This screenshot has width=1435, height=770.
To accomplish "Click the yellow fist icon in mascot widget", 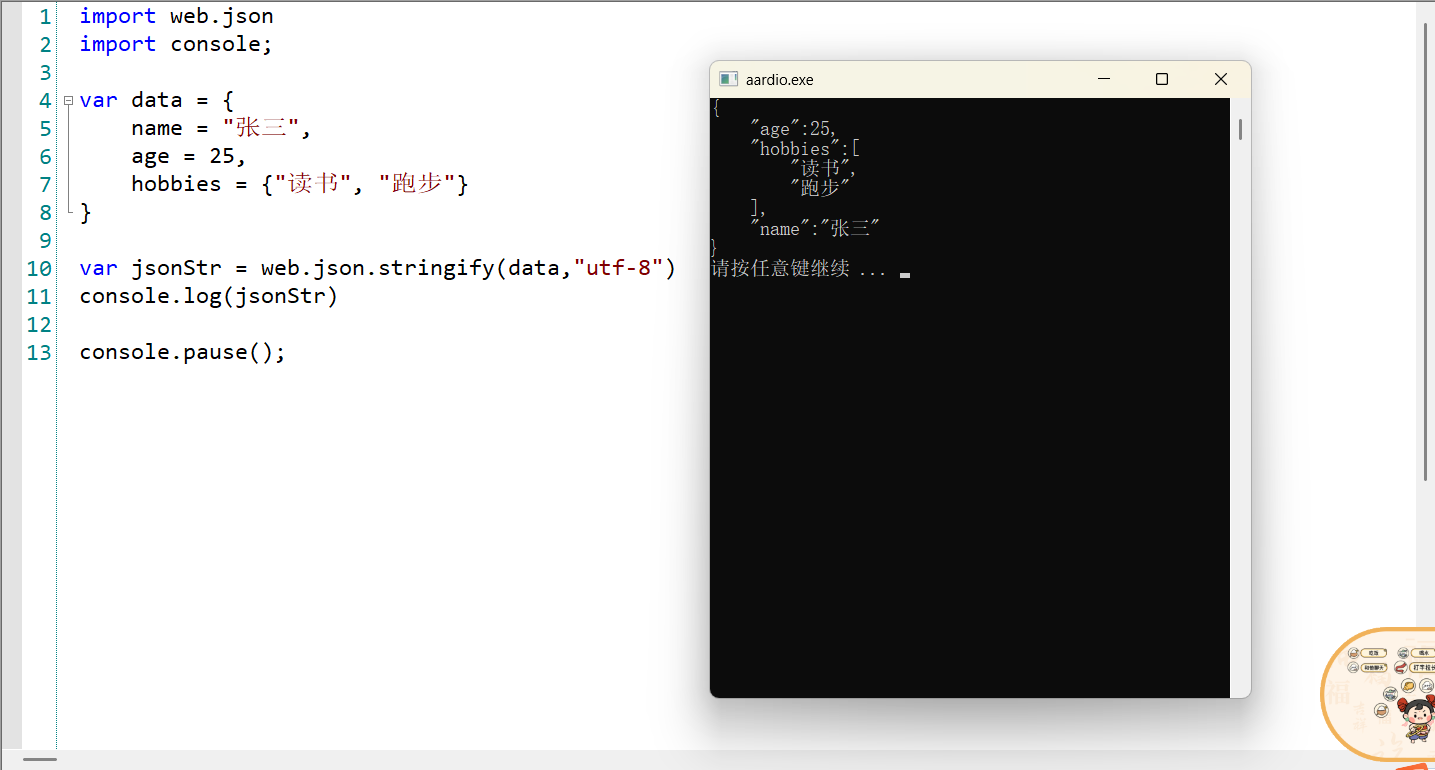I will (1408, 686).
